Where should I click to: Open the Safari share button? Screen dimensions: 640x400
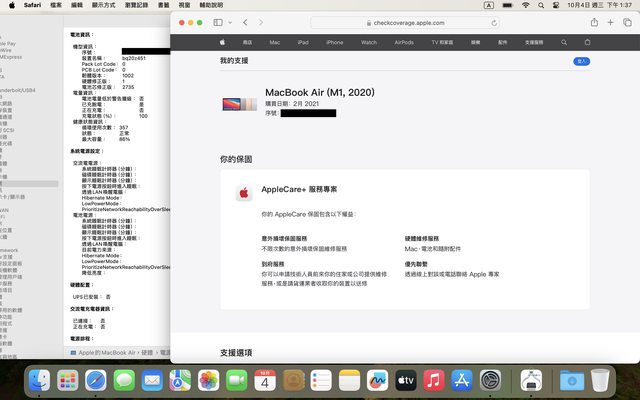point(594,22)
